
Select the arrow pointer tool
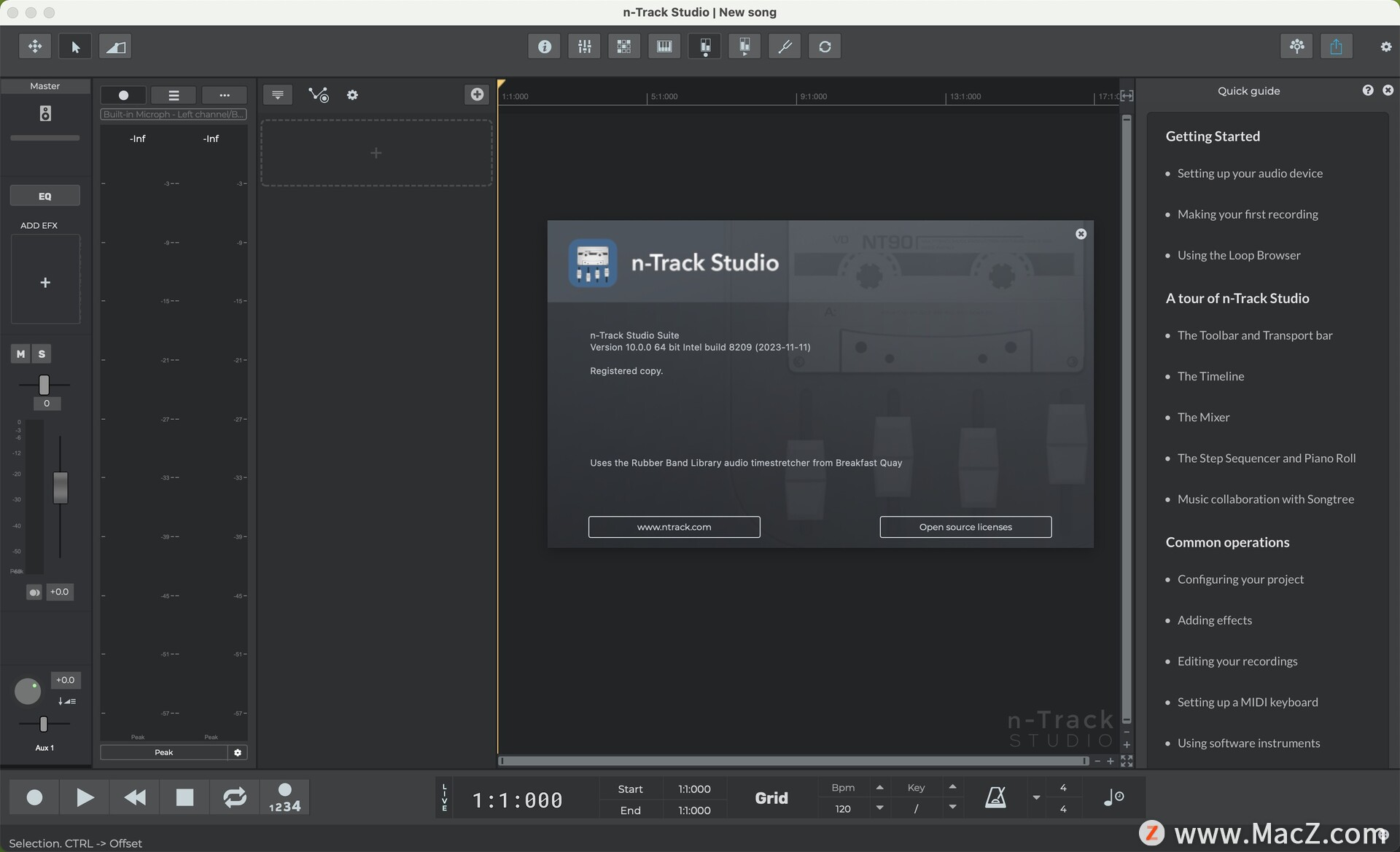pos(75,47)
